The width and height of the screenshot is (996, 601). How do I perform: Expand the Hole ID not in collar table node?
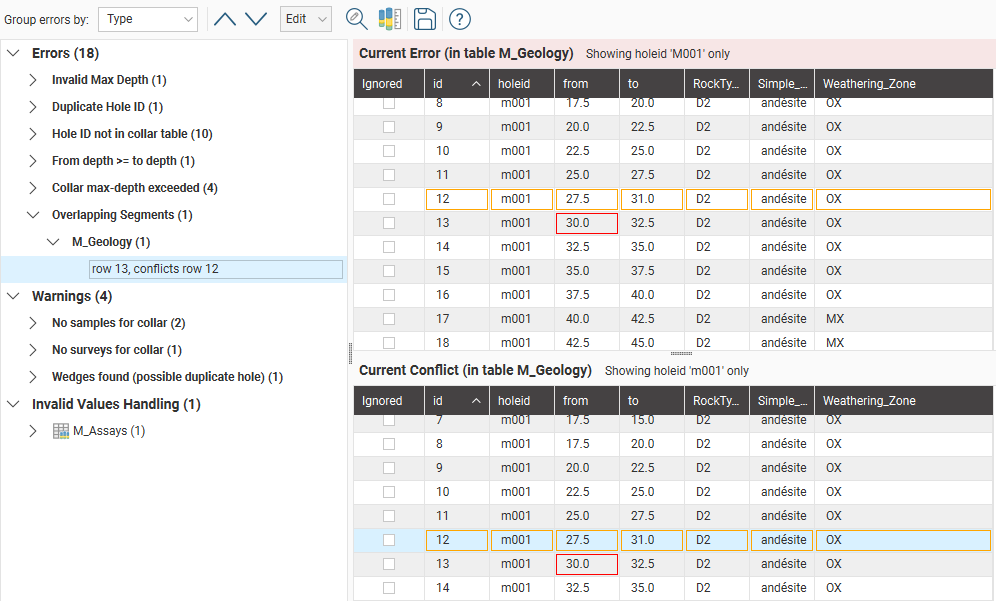click(33, 134)
